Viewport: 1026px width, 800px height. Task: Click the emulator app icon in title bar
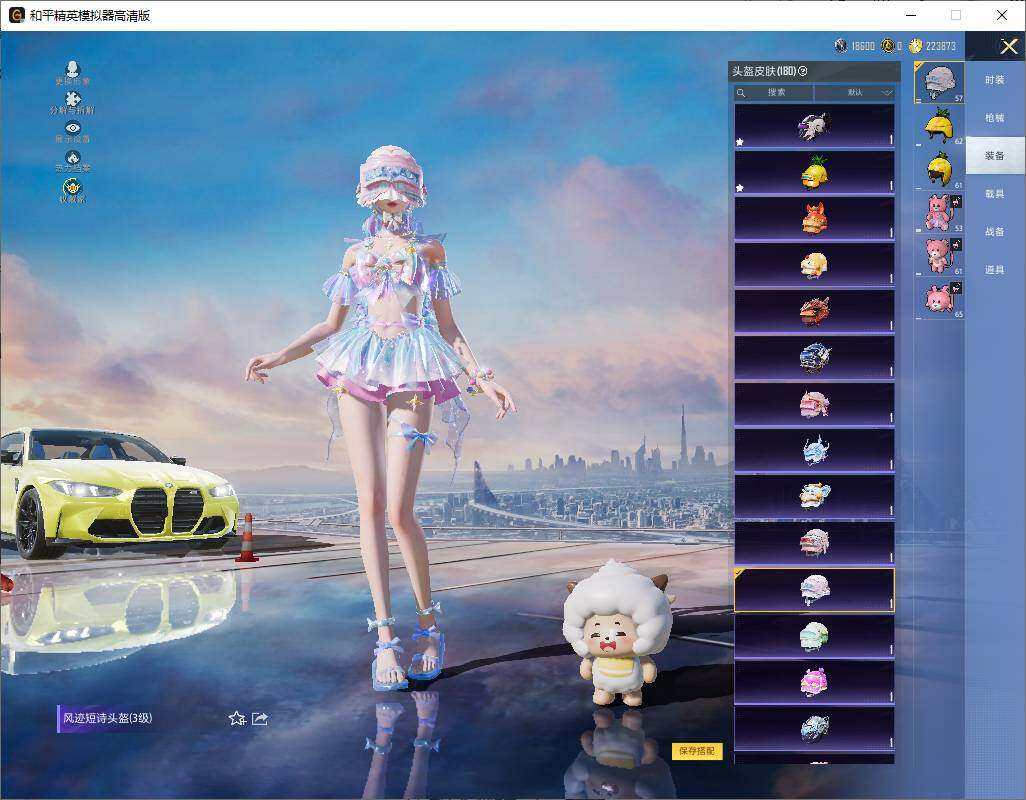tap(16, 15)
